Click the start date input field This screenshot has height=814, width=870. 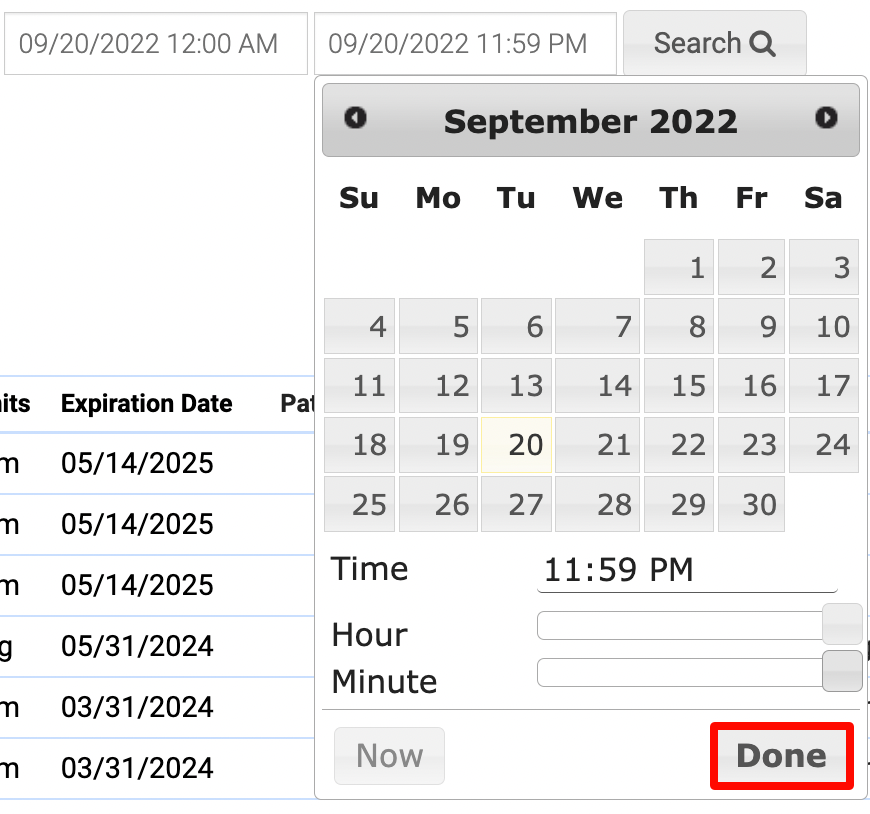(155, 43)
